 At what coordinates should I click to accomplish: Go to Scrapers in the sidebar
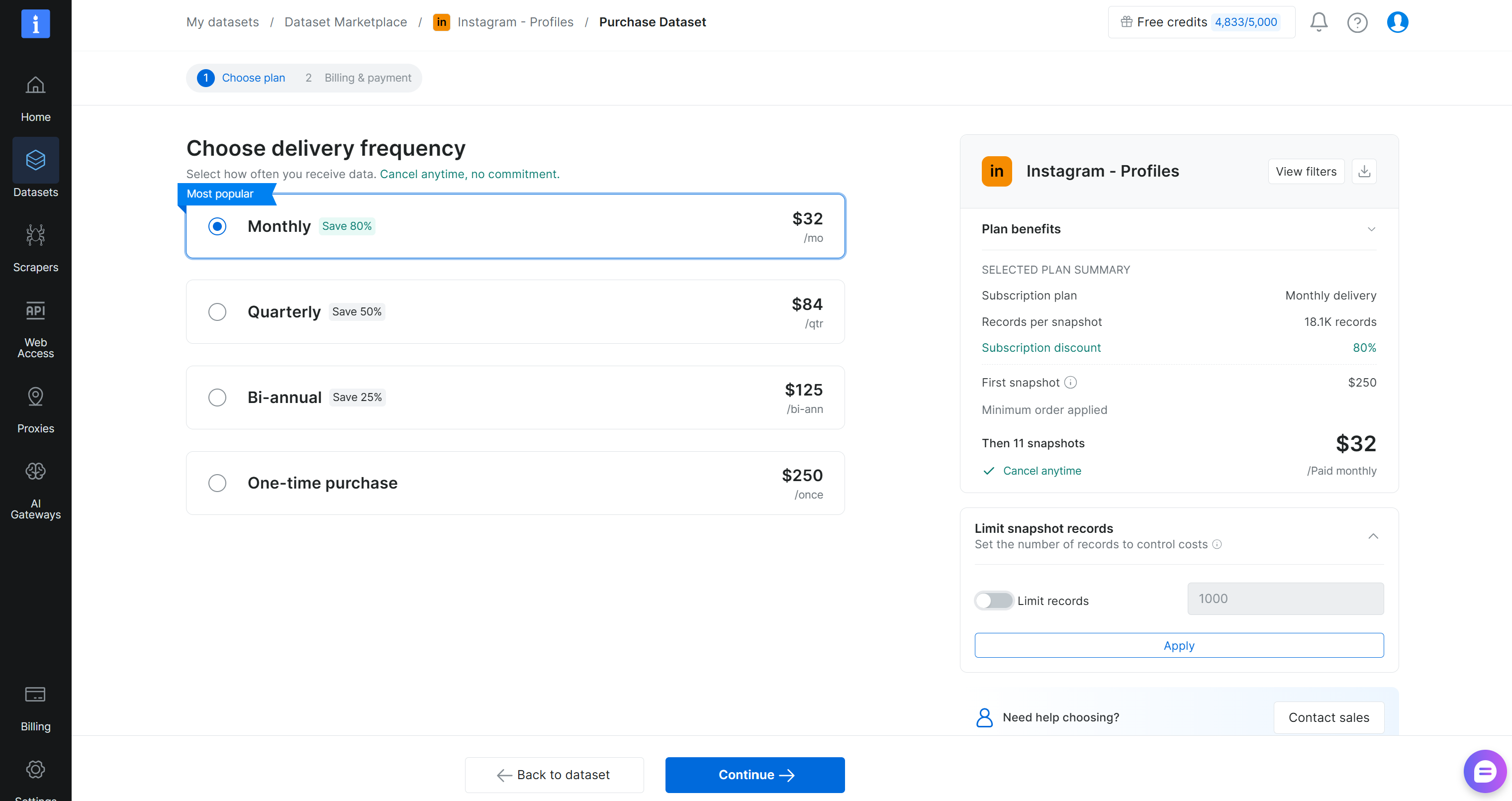[x=35, y=248]
